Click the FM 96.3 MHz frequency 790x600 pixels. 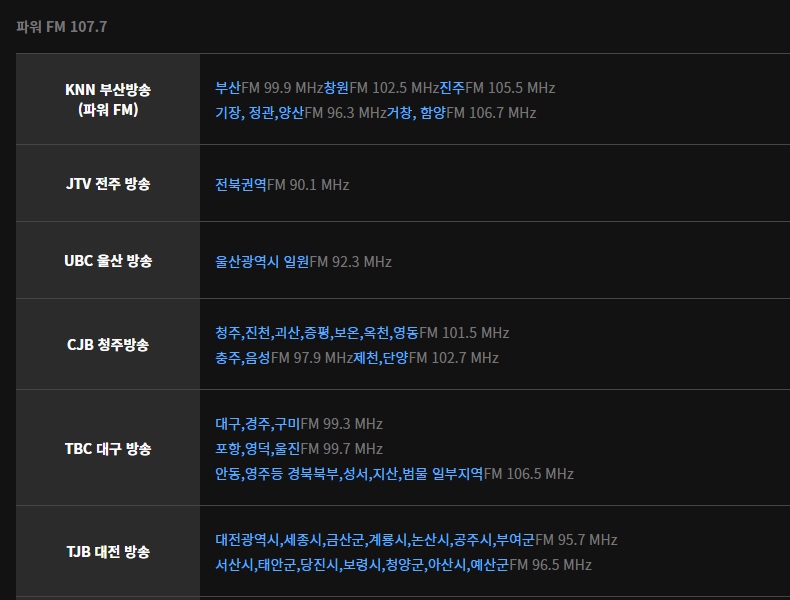345,113
